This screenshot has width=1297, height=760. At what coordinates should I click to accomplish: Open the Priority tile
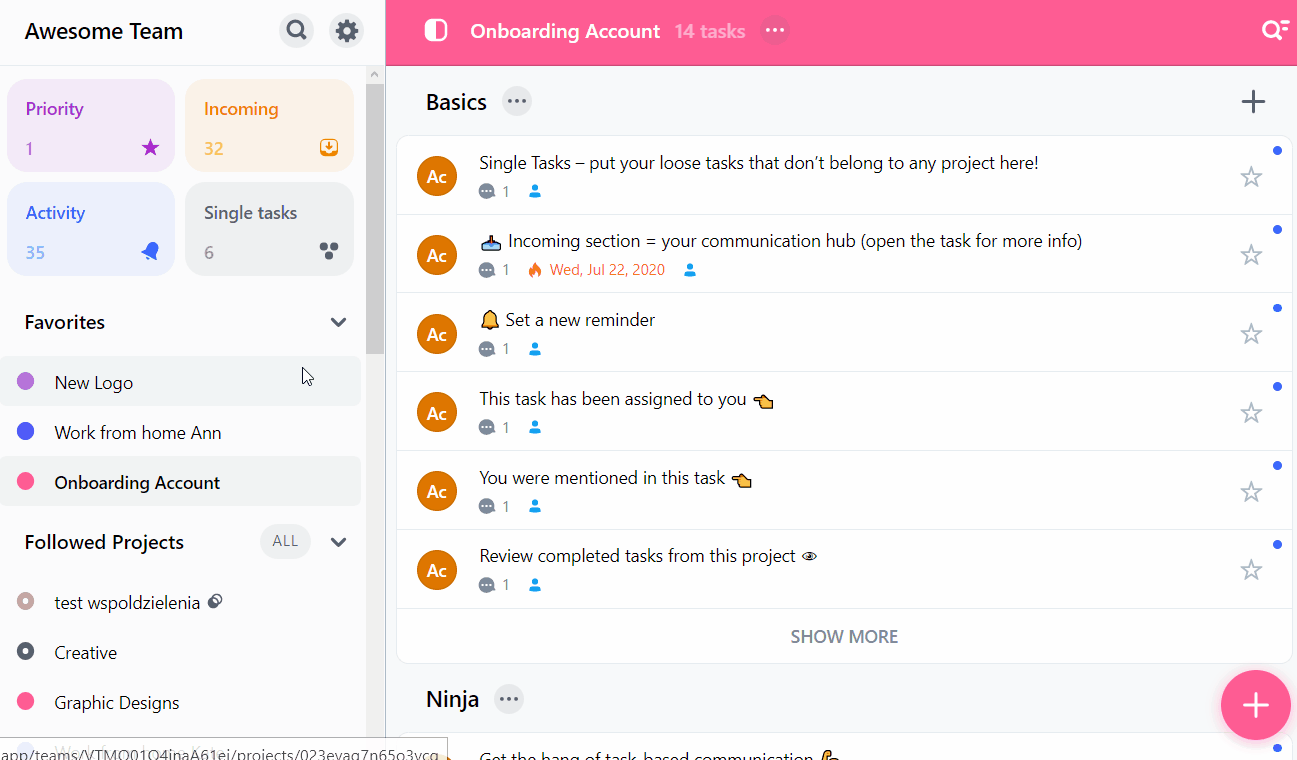click(x=91, y=125)
